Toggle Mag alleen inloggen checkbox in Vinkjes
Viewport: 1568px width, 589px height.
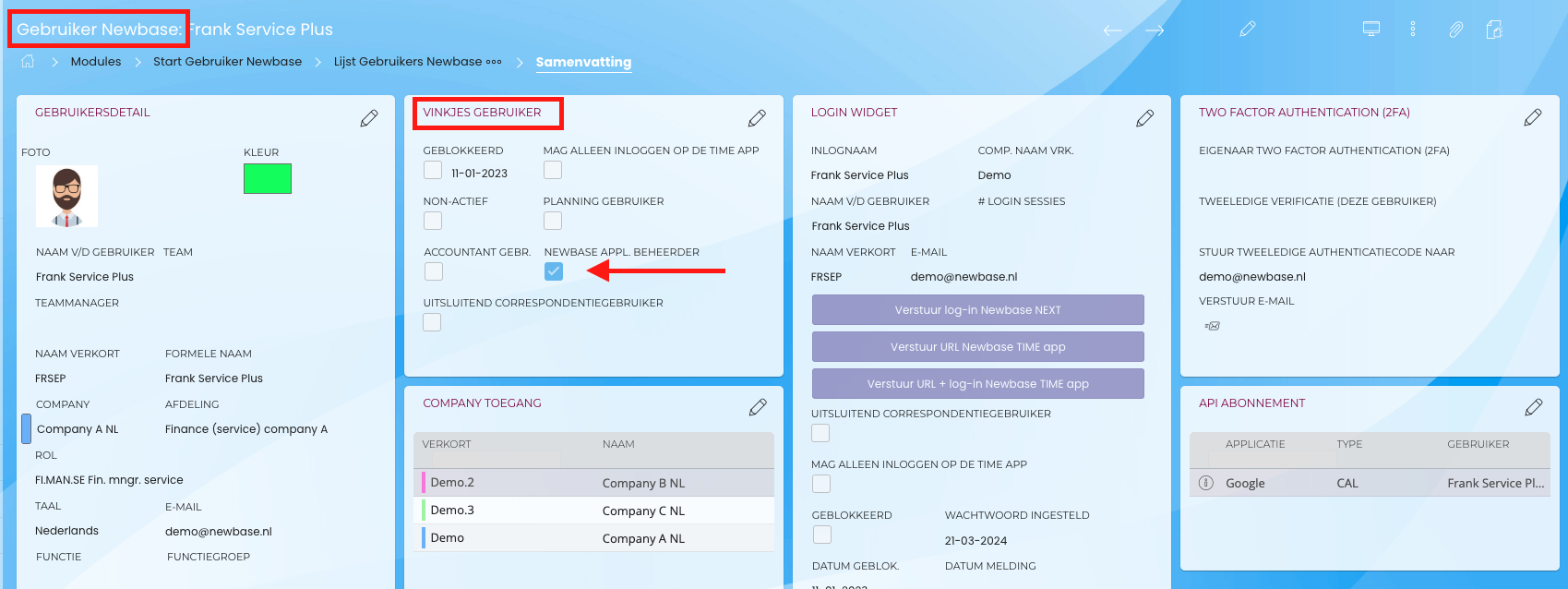pos(553,170)
